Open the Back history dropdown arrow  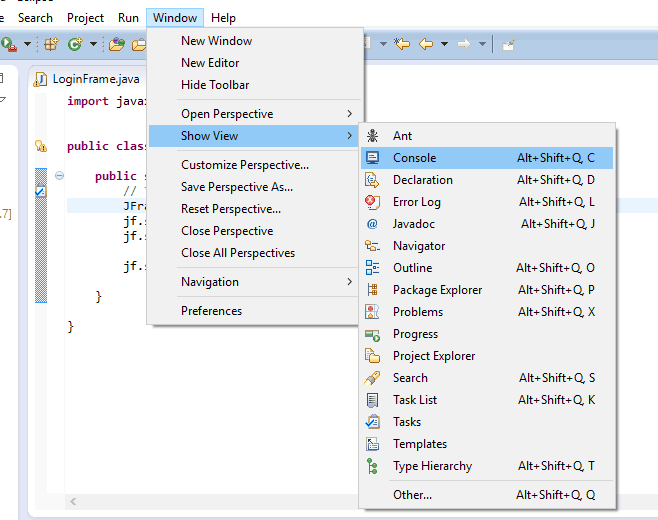pos(444,44)
